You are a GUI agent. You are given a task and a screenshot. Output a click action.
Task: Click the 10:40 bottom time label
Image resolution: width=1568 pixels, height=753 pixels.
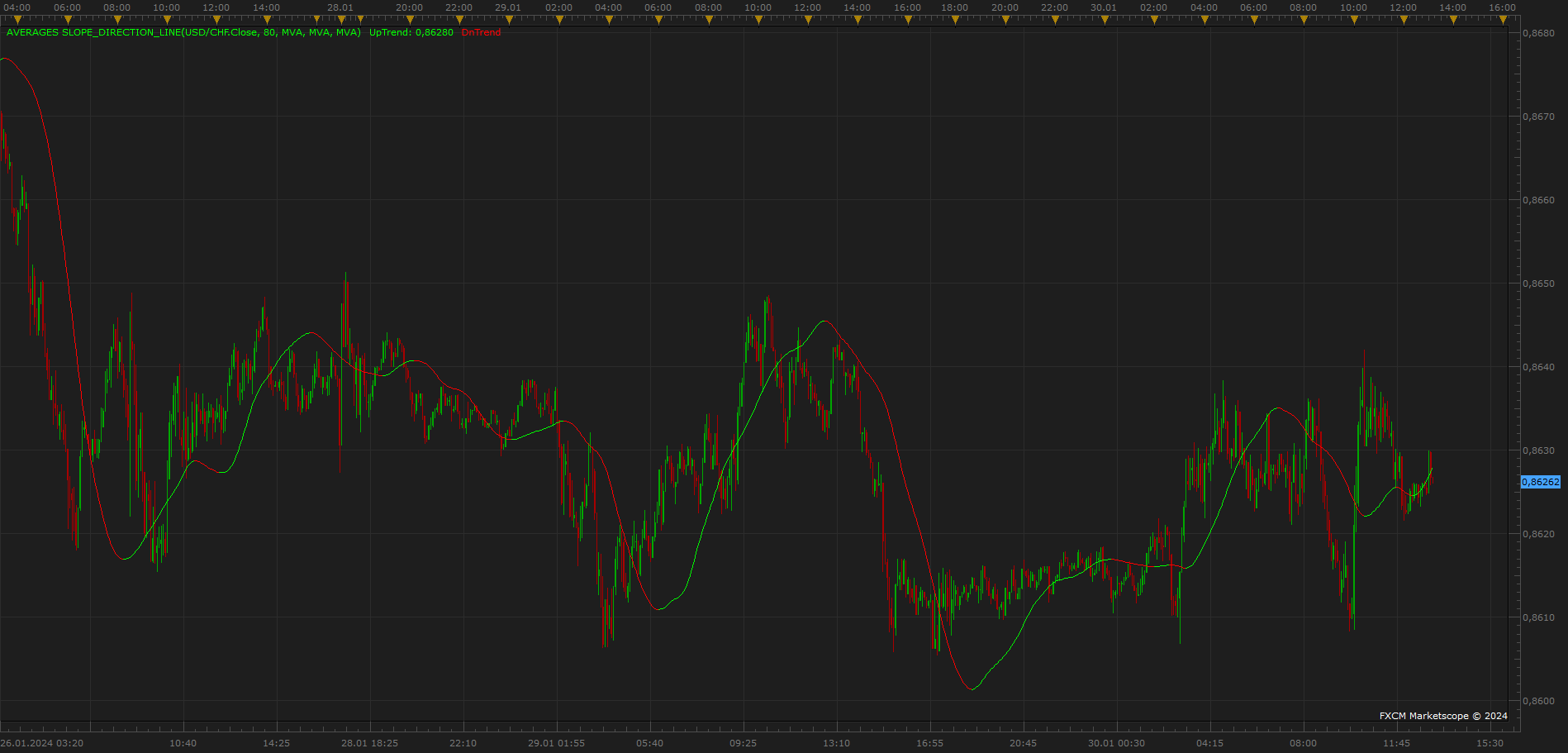click(x=183, y=743)
